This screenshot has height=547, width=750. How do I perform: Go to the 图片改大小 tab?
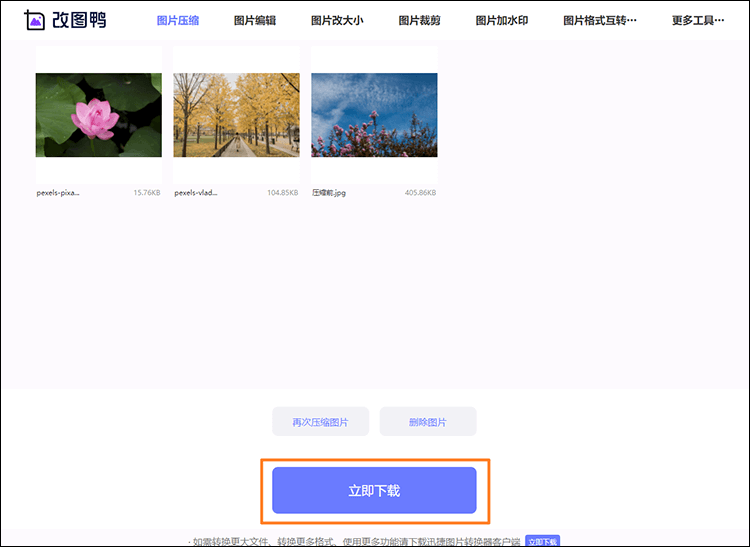(x=336, y=20)
